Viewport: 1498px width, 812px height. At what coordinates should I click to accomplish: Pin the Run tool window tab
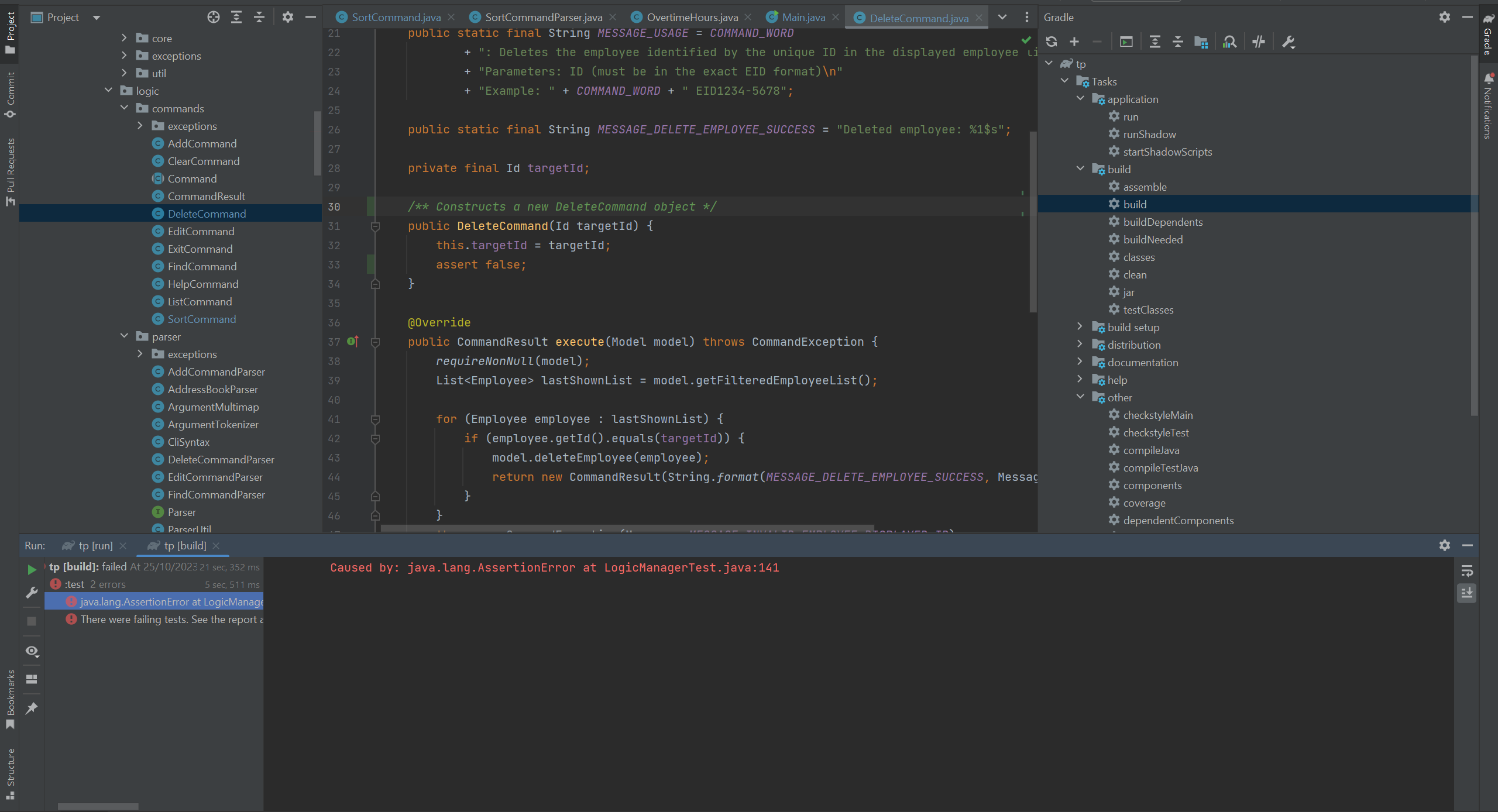32,708
